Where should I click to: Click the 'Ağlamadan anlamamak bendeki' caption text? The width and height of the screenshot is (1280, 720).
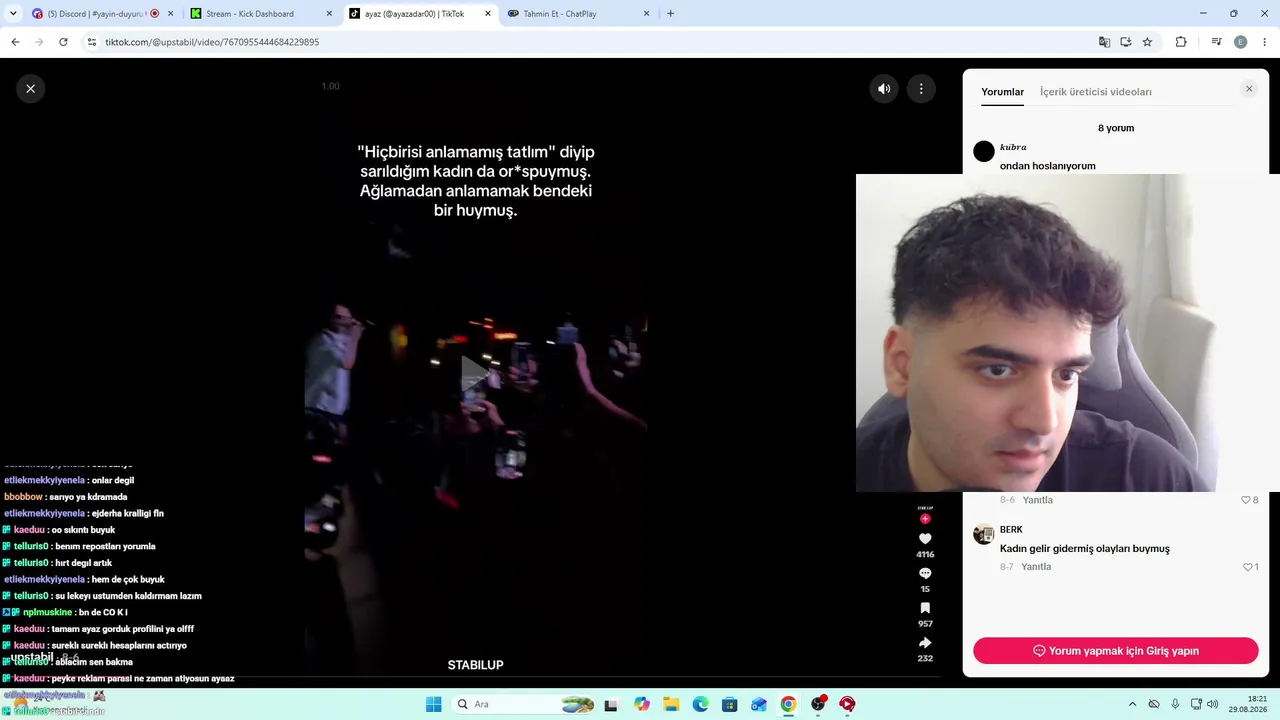point(476,191)
